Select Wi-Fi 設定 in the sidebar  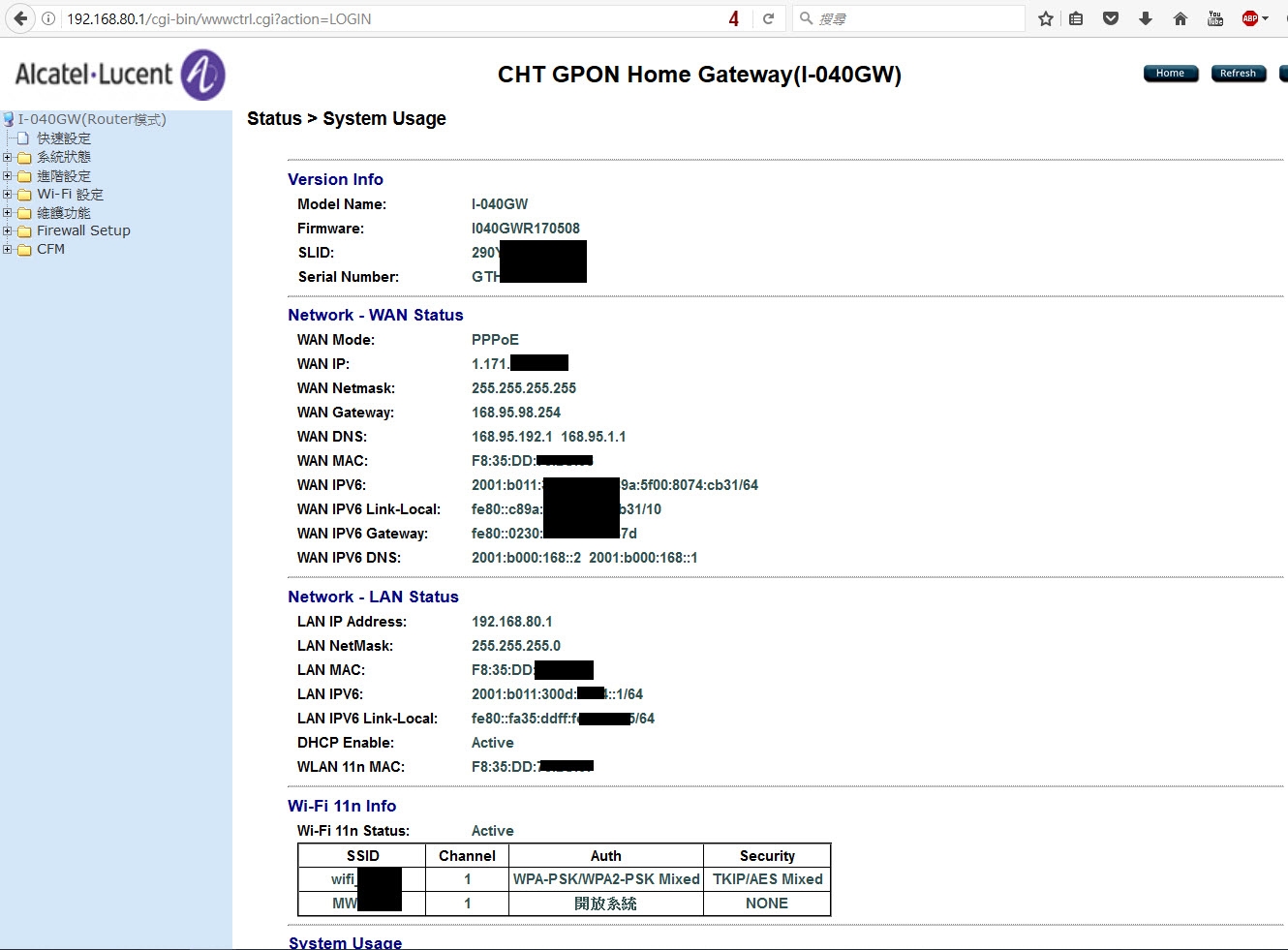point(70,194)
